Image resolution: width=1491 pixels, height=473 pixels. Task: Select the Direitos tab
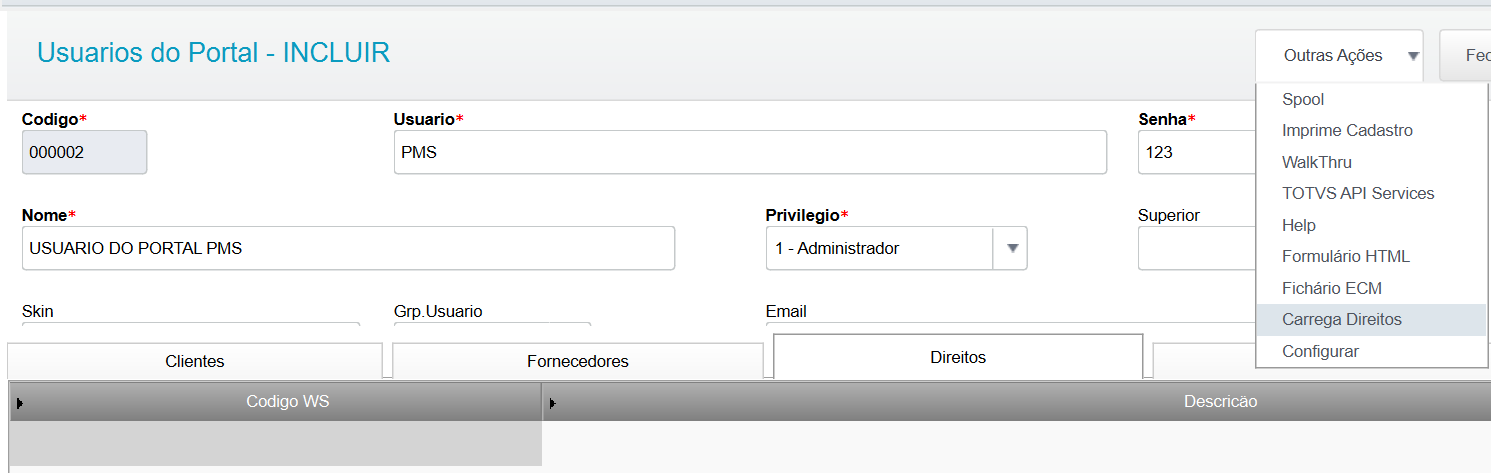tap(957, 357)
